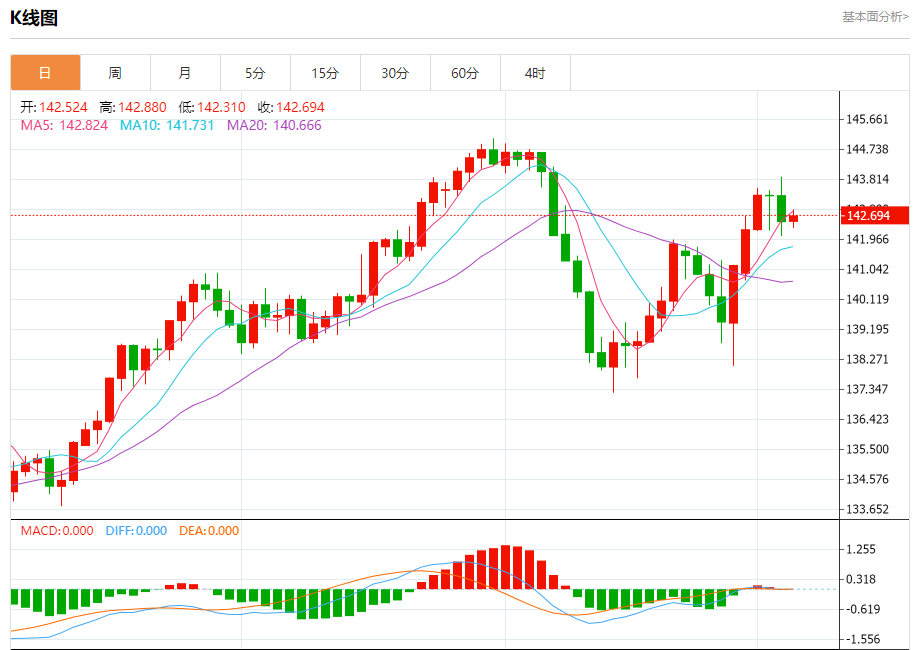Click the 145.661 axis label

[x=867, y=119]
